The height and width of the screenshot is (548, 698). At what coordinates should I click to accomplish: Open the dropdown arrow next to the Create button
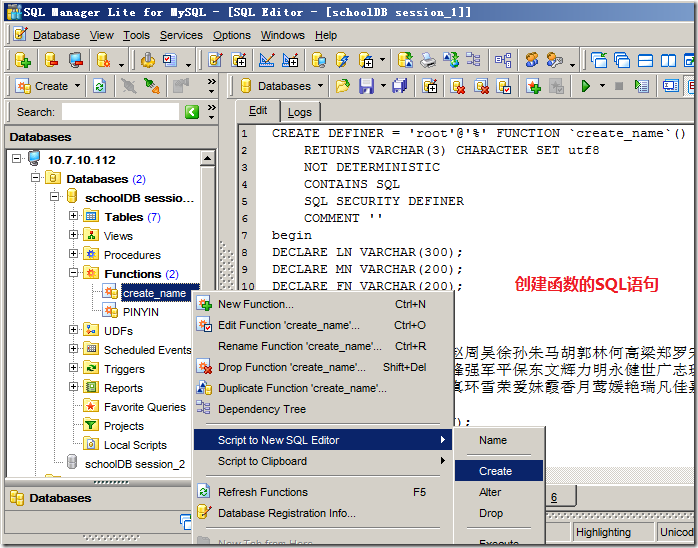coord(77,85)
